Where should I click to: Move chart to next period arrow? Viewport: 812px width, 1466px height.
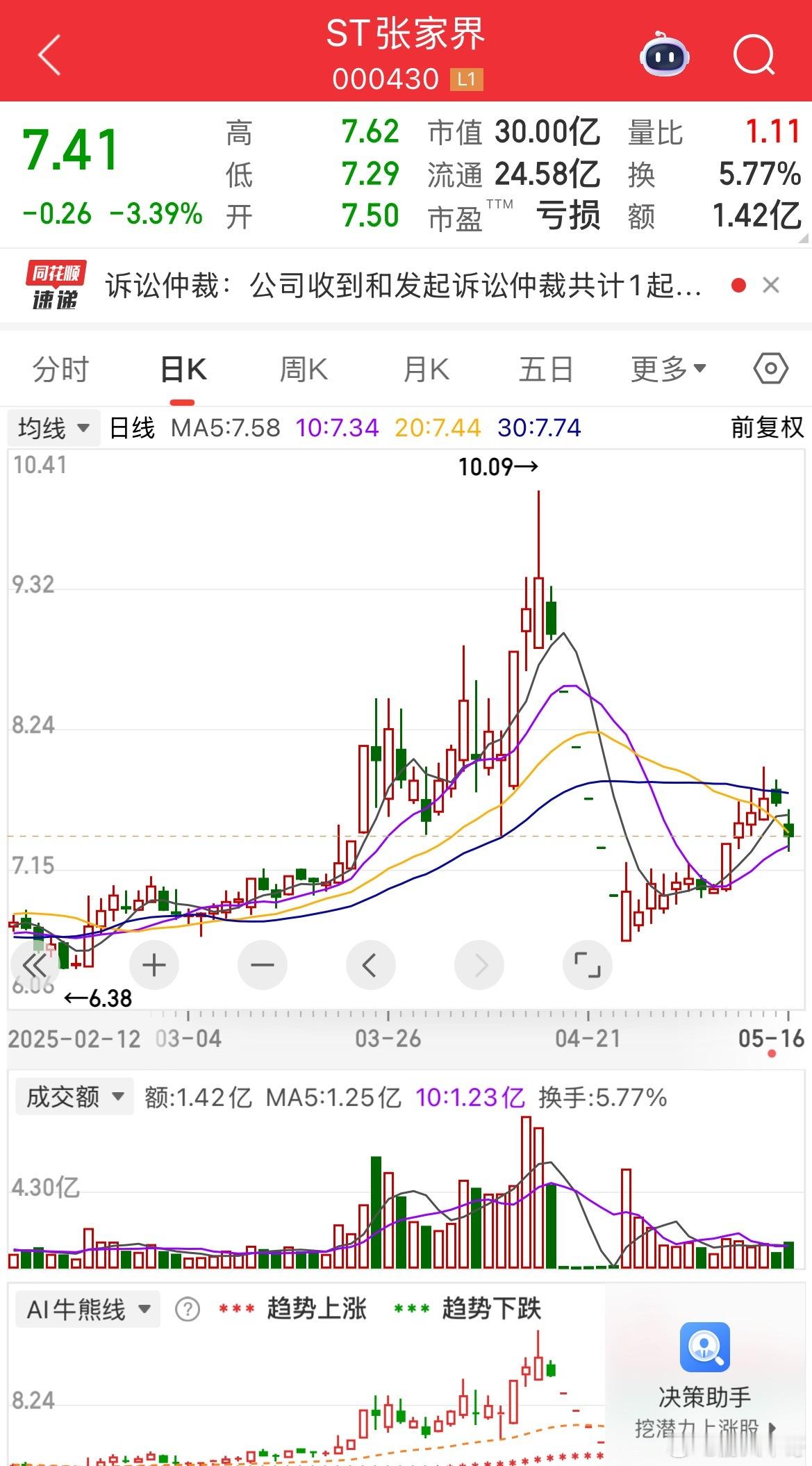point(479,965)
